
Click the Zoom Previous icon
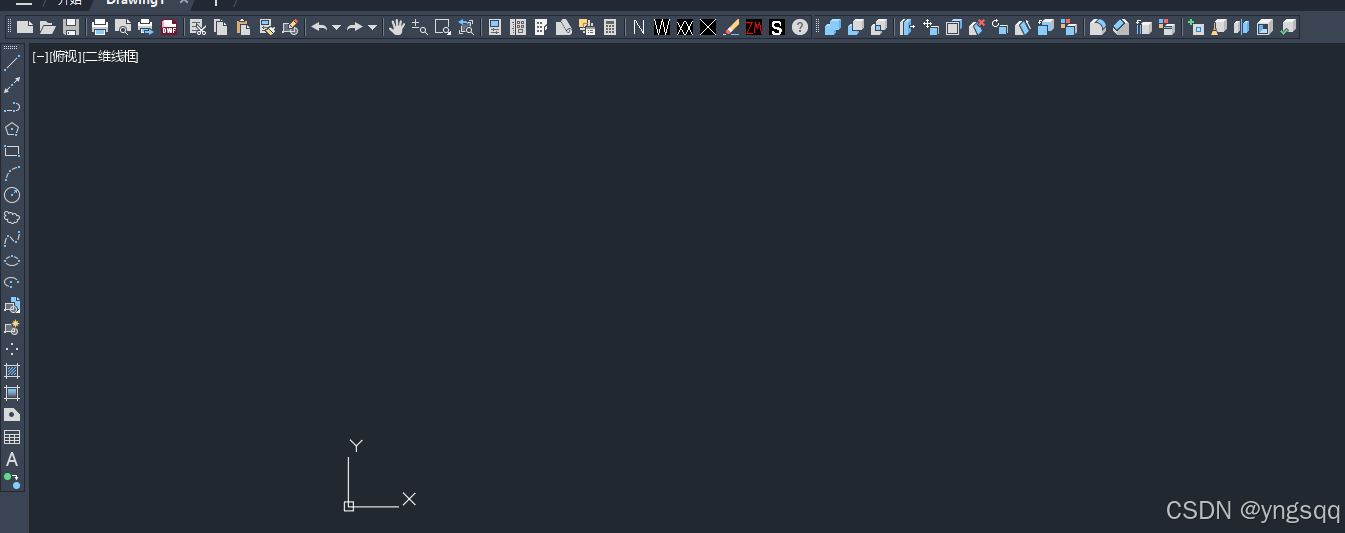466,27
